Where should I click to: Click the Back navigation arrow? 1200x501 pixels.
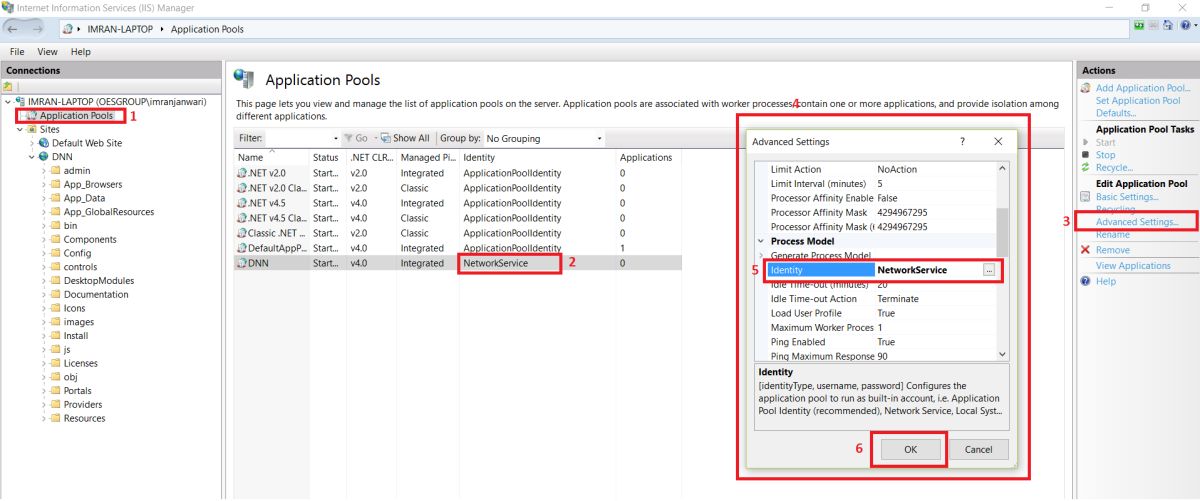[x=14, y=29]
